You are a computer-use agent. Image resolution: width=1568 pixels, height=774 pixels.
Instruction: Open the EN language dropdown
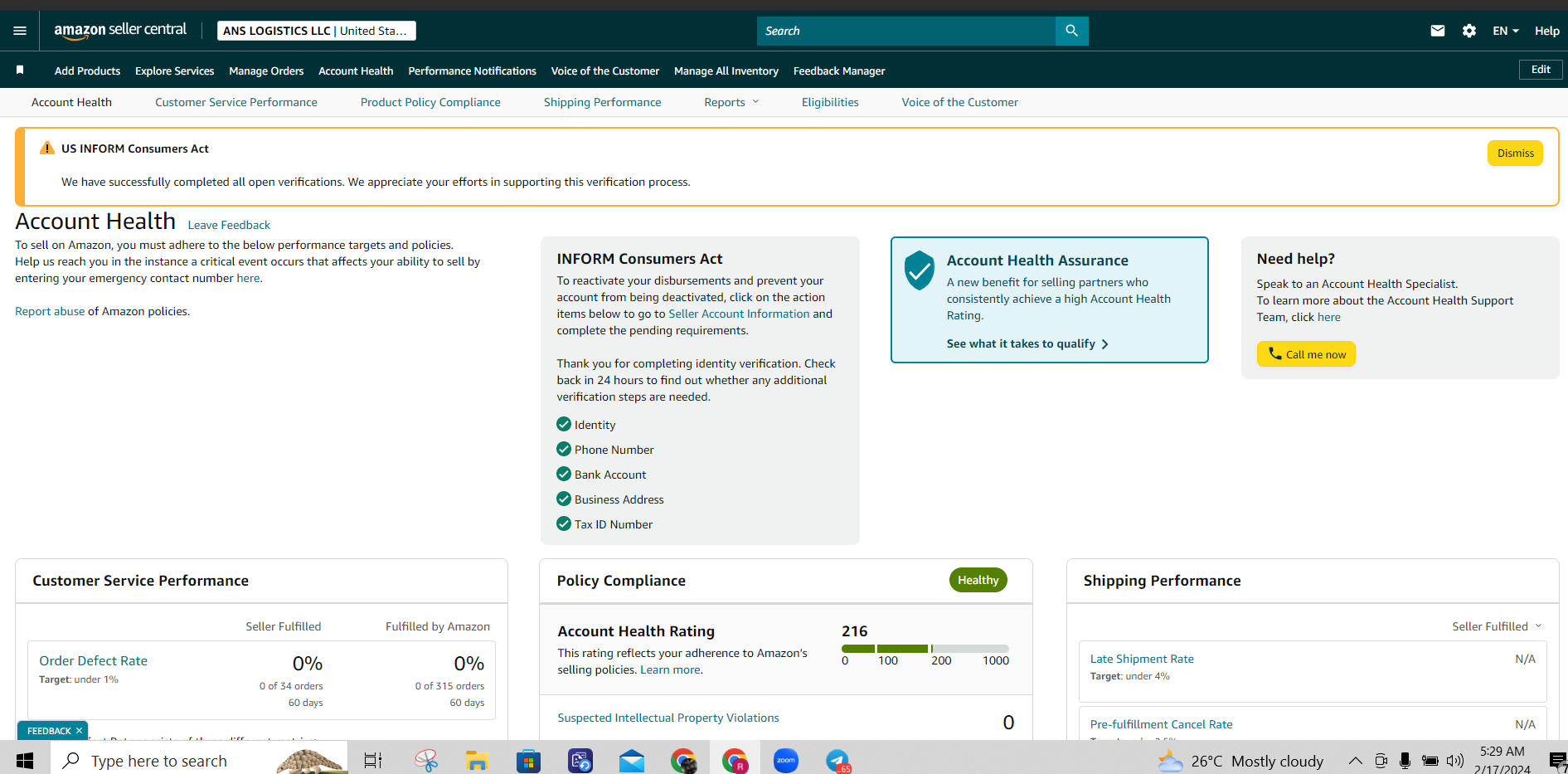(x=1506, y=31)
